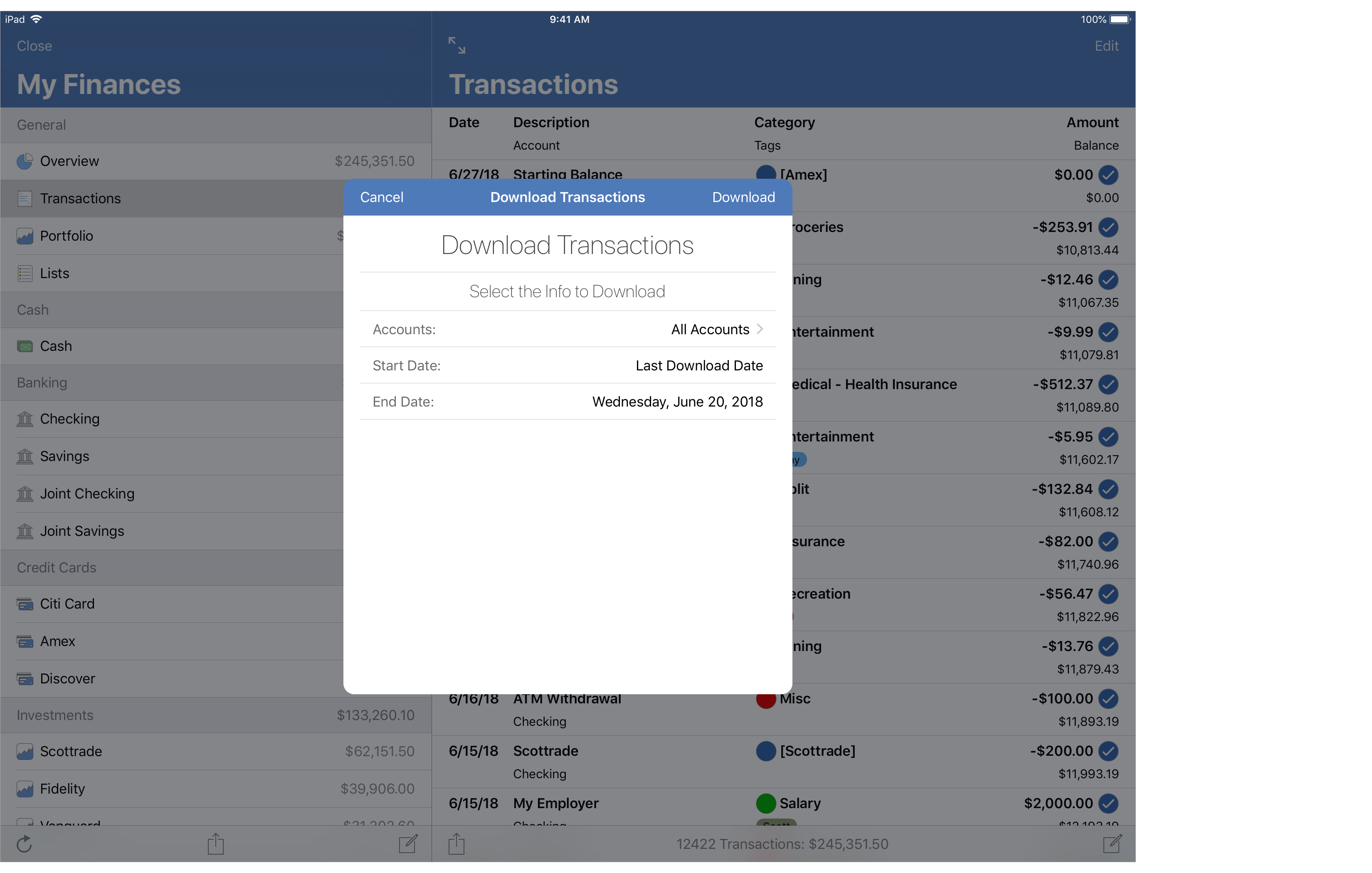The height and width of the screenshot is (873, 1372).
Task: Select the Citi Card account icon
Action: [x=25, y=604]
